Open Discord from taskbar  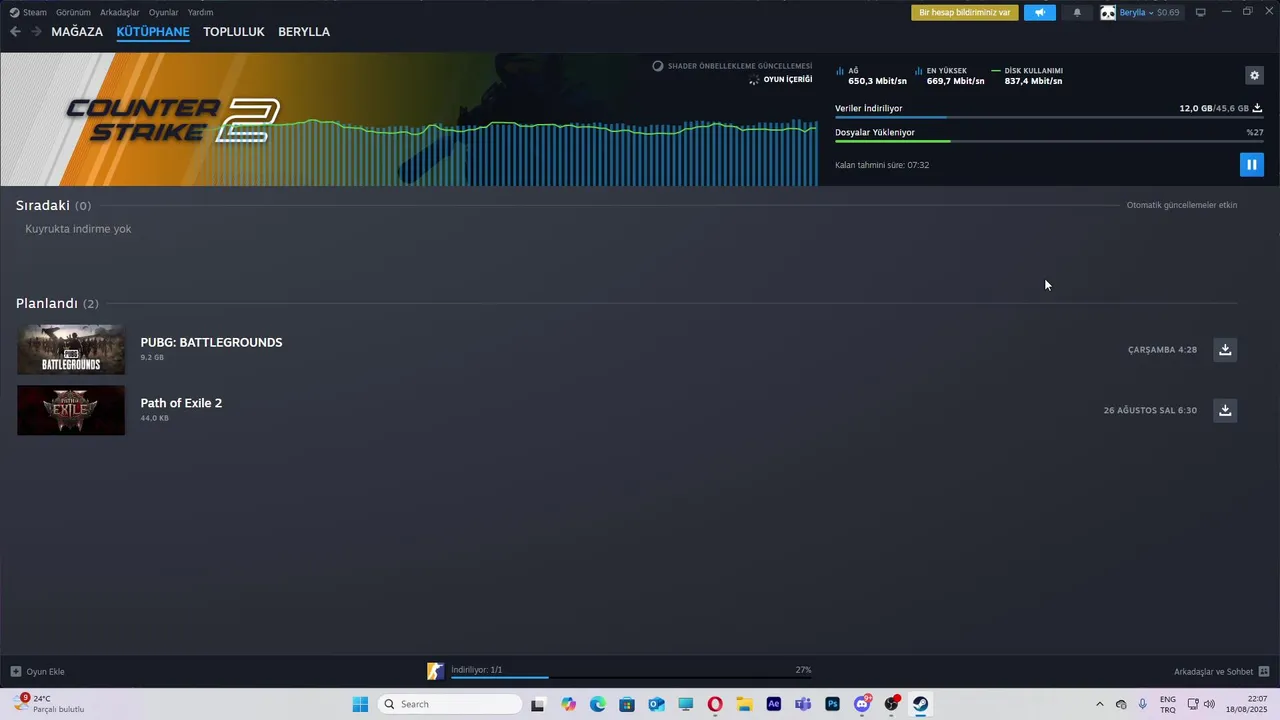(x=862, y=704)
